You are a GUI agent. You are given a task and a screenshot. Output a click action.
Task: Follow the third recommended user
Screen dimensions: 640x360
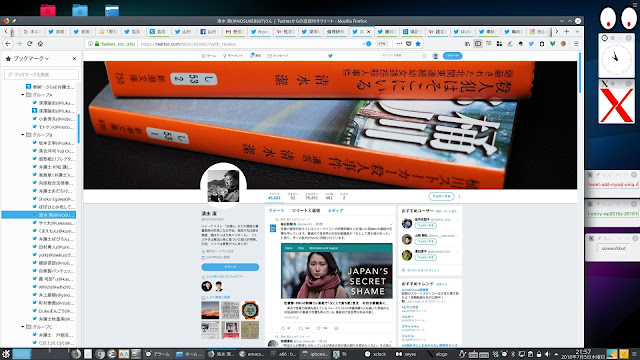coord(426,258)
